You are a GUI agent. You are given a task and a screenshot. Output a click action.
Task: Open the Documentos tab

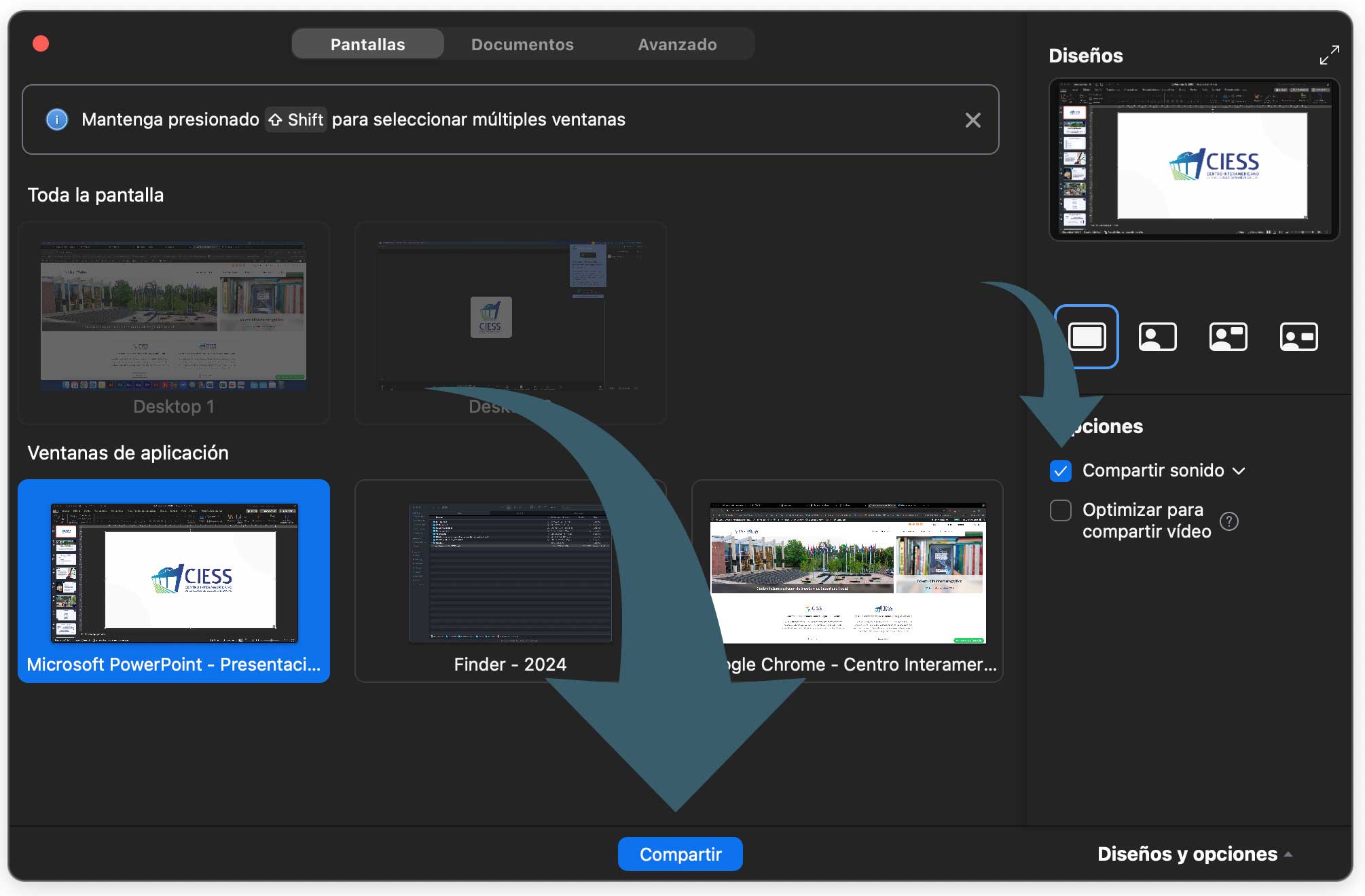click(x=522, y=44)
